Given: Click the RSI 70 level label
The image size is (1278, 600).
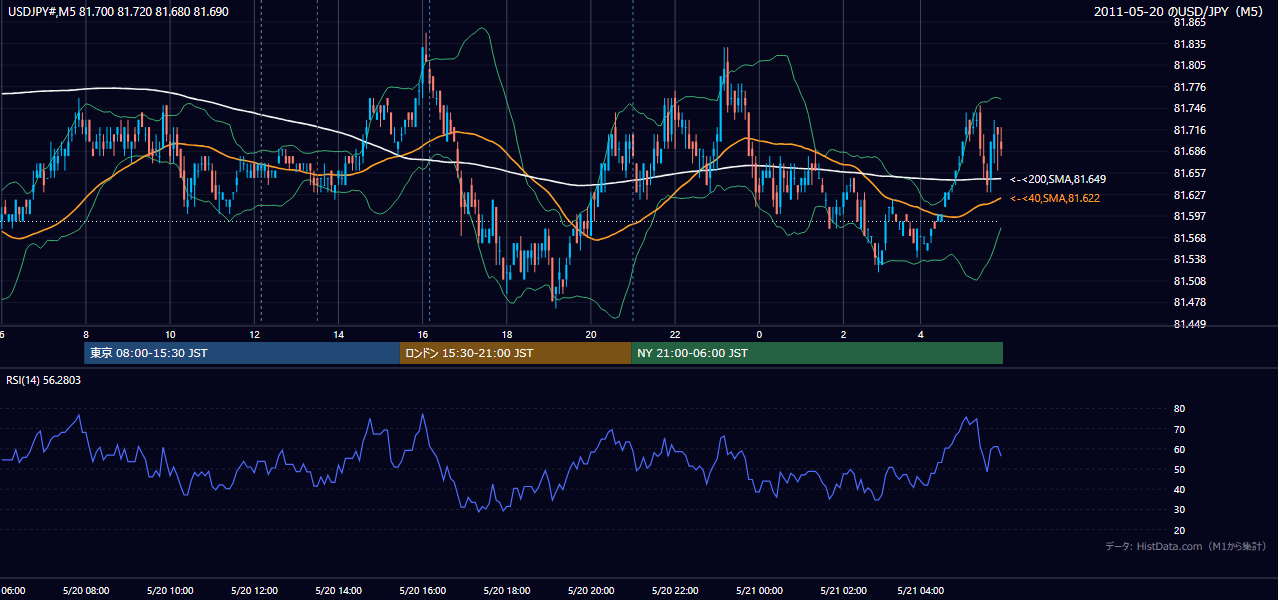Looking at the screenshot, I should [1179, 429].
